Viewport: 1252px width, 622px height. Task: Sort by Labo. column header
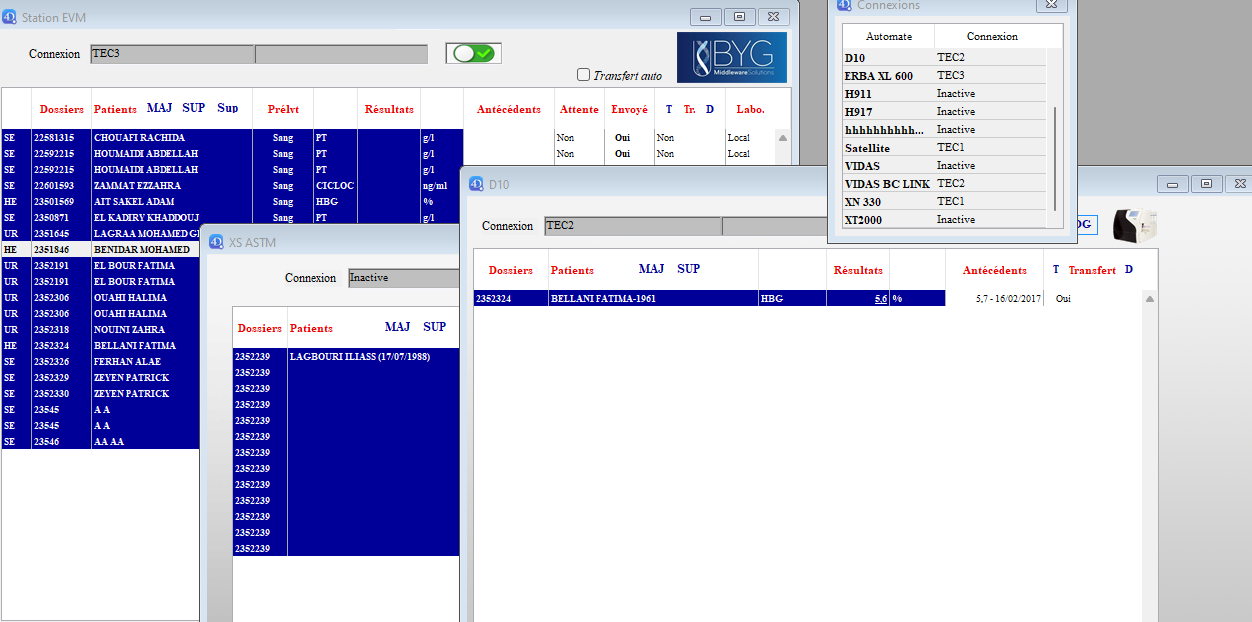750,109
